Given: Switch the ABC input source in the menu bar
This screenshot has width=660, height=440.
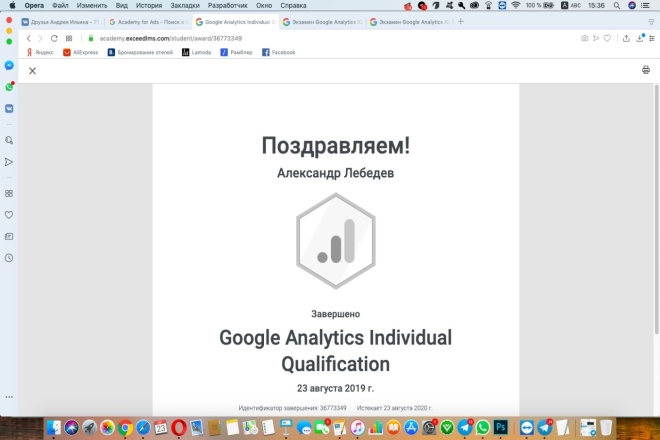Looking at the screenshot, I should (571, 5).
